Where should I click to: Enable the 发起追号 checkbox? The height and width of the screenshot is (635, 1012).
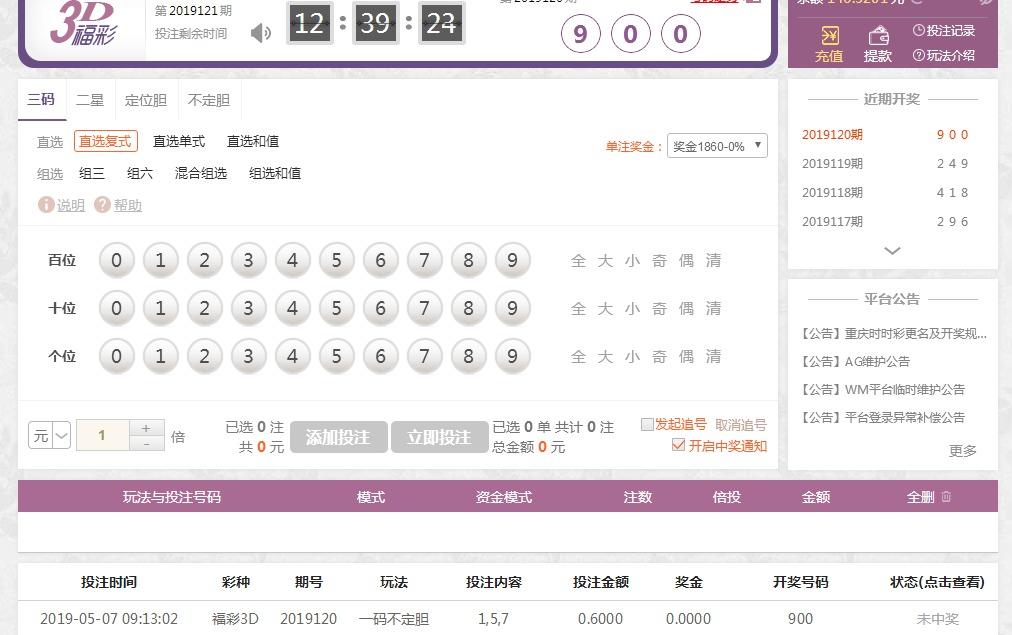(x=648, y=425)
